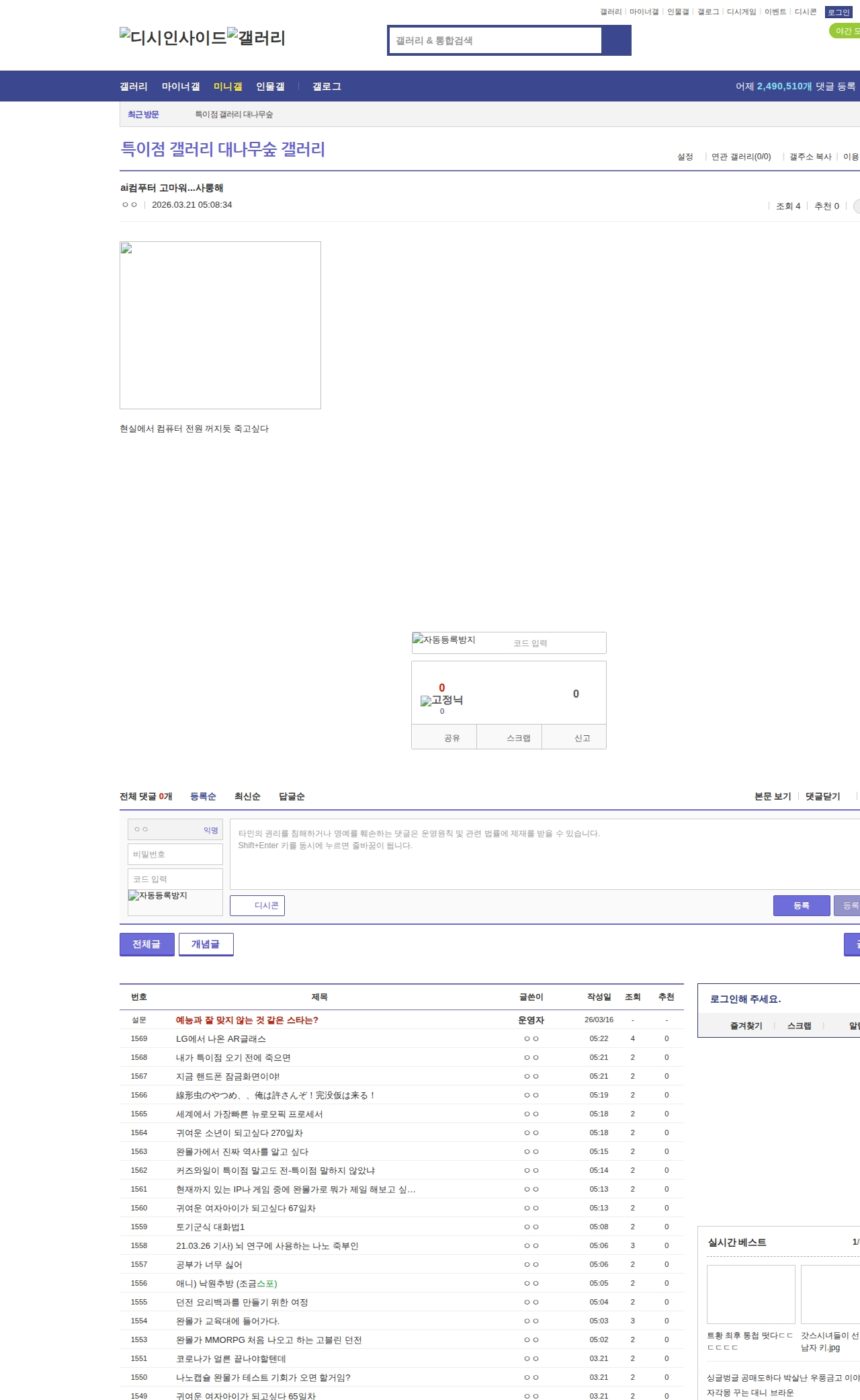Open the 이벤트 link in top utility menu
860x1400 pixels.
775,12
